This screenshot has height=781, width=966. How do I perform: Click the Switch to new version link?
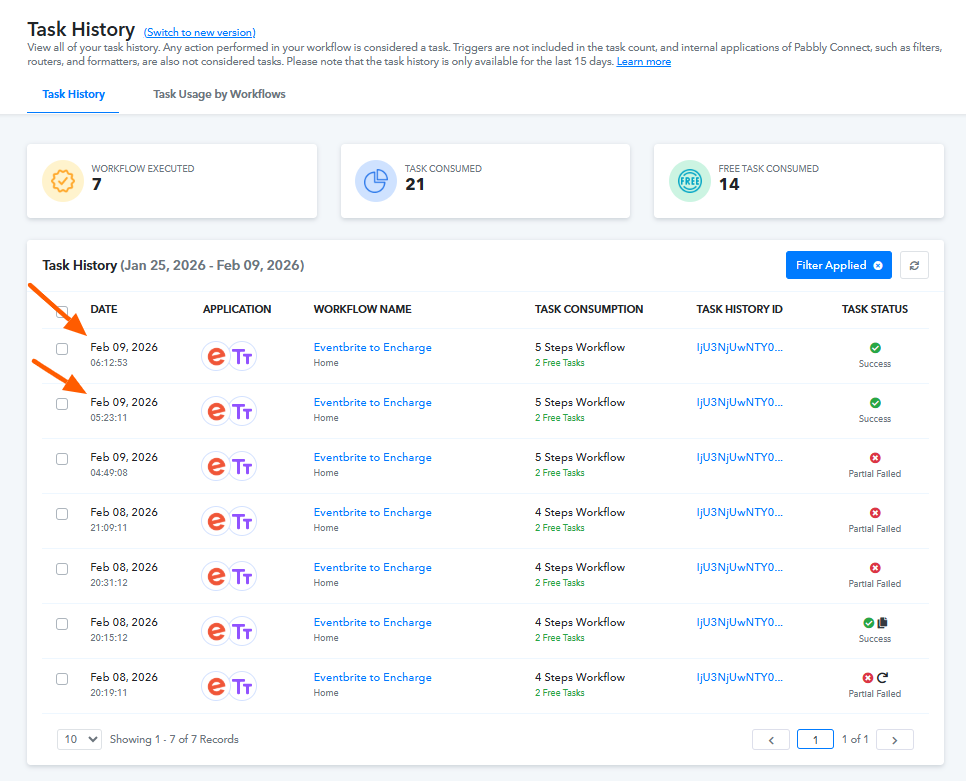[x=199, y=32]
